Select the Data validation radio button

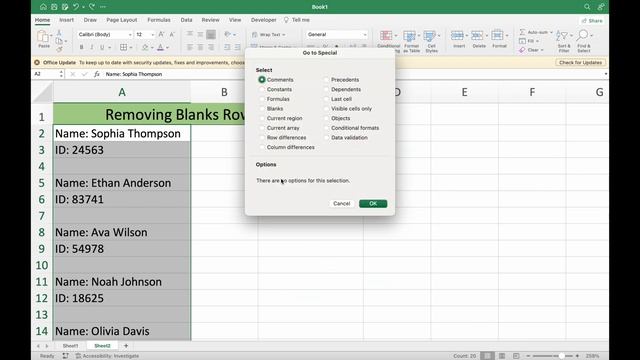click(326, 138)
